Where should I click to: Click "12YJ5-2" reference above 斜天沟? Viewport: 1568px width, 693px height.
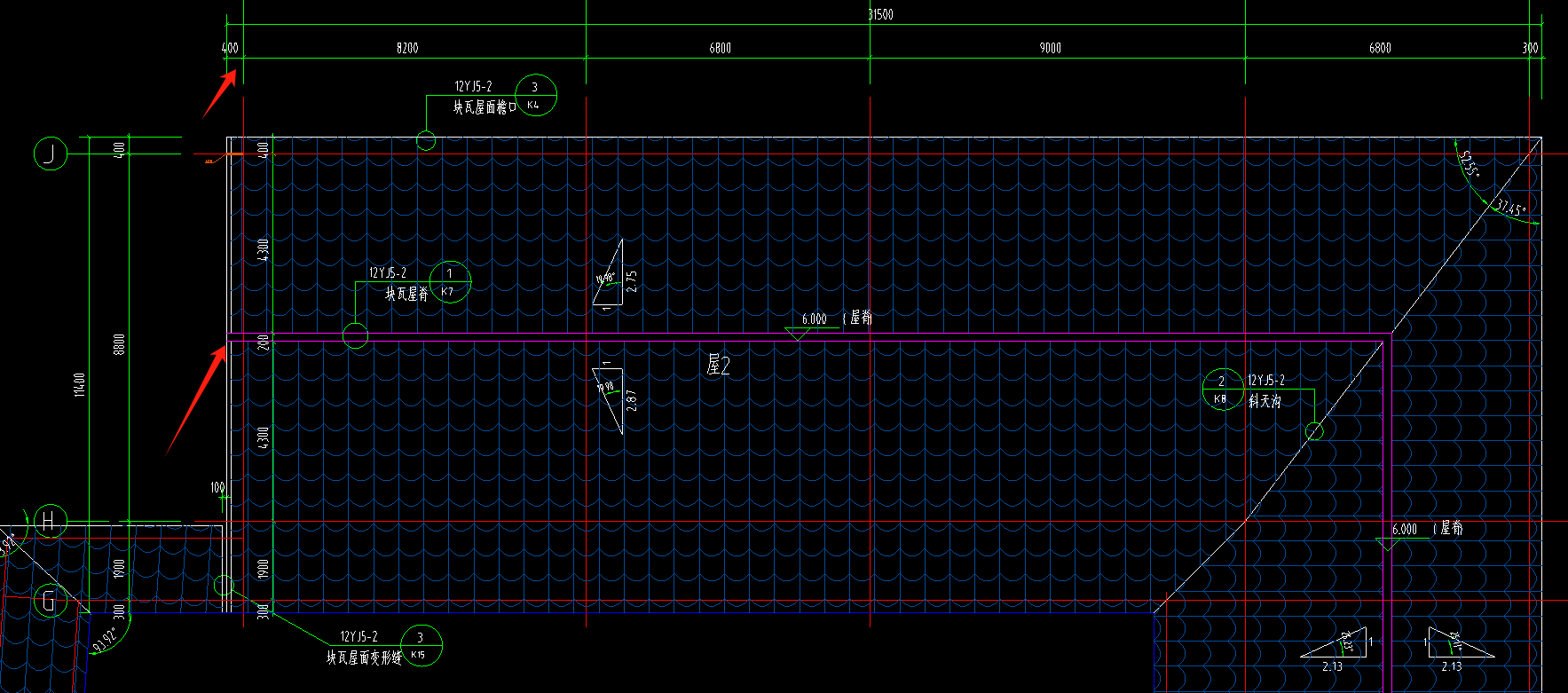(1266, 381)
